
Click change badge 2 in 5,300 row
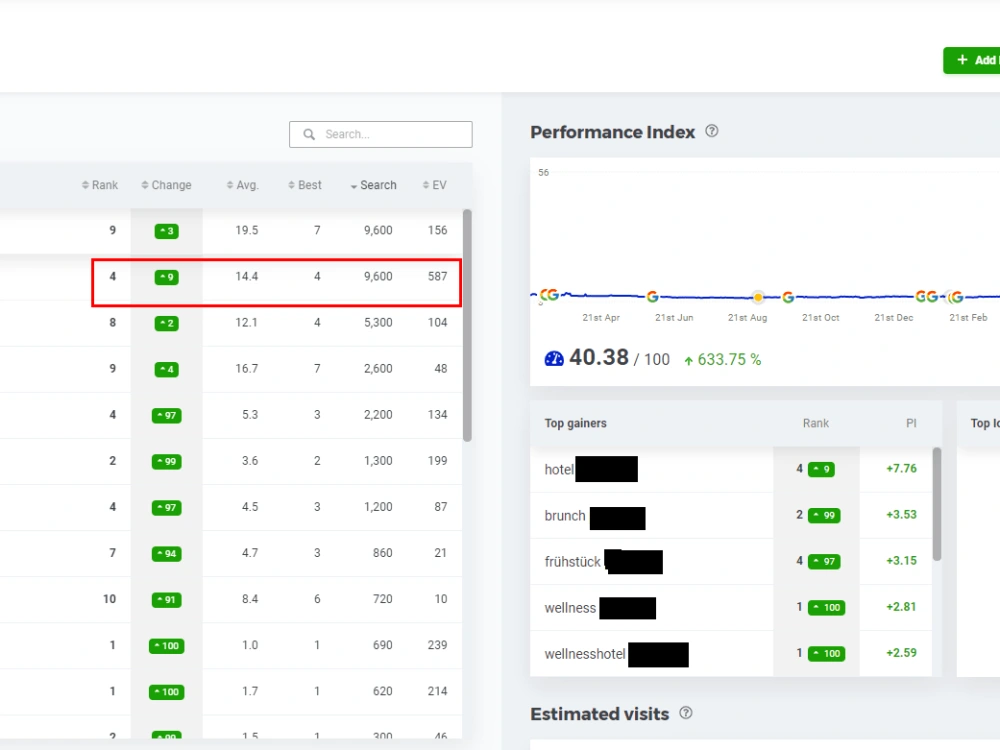click(x=166, y=323)
